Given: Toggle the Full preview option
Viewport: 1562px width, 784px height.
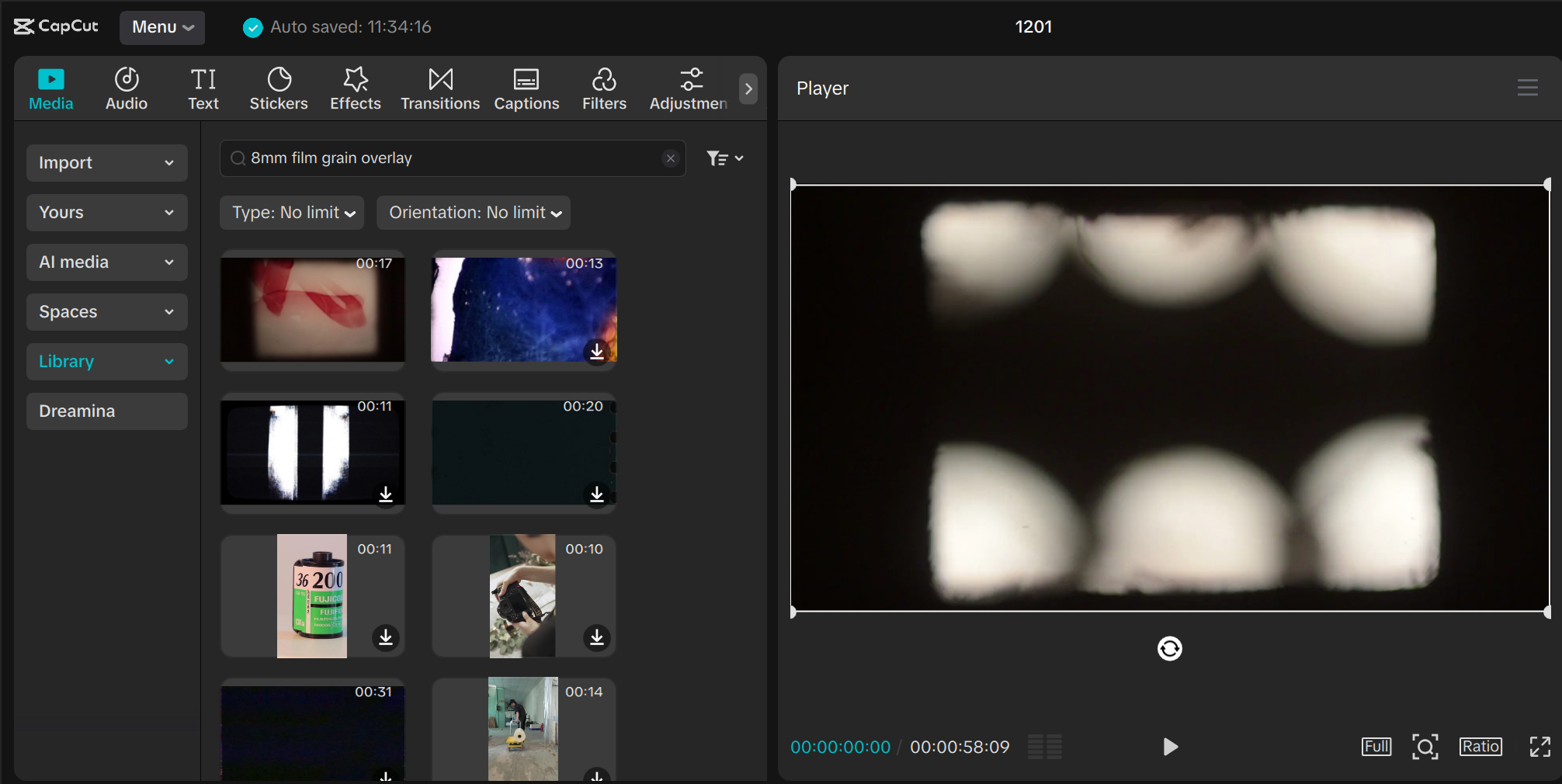Looking at the screenshot, I should [1376, 747].
